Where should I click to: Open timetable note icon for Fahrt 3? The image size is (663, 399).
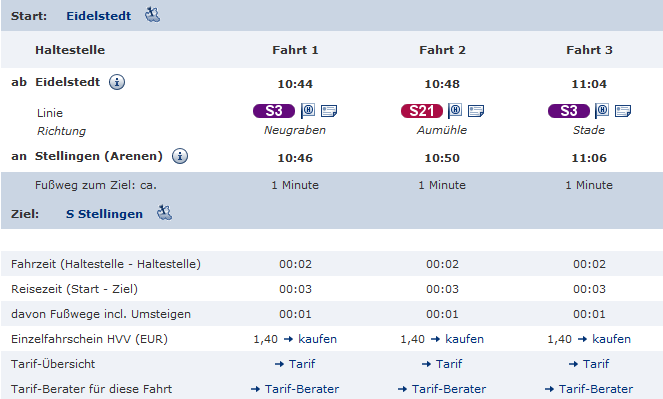click(623, 111)
